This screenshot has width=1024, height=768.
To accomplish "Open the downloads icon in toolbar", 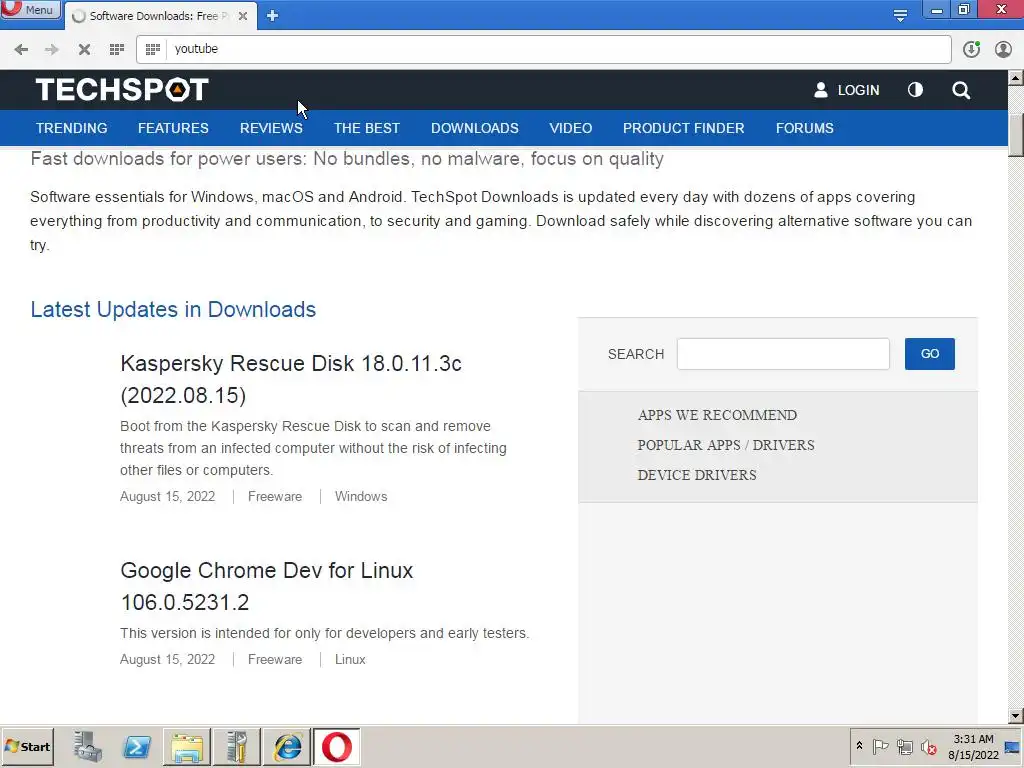I will (x=971, y=49).
